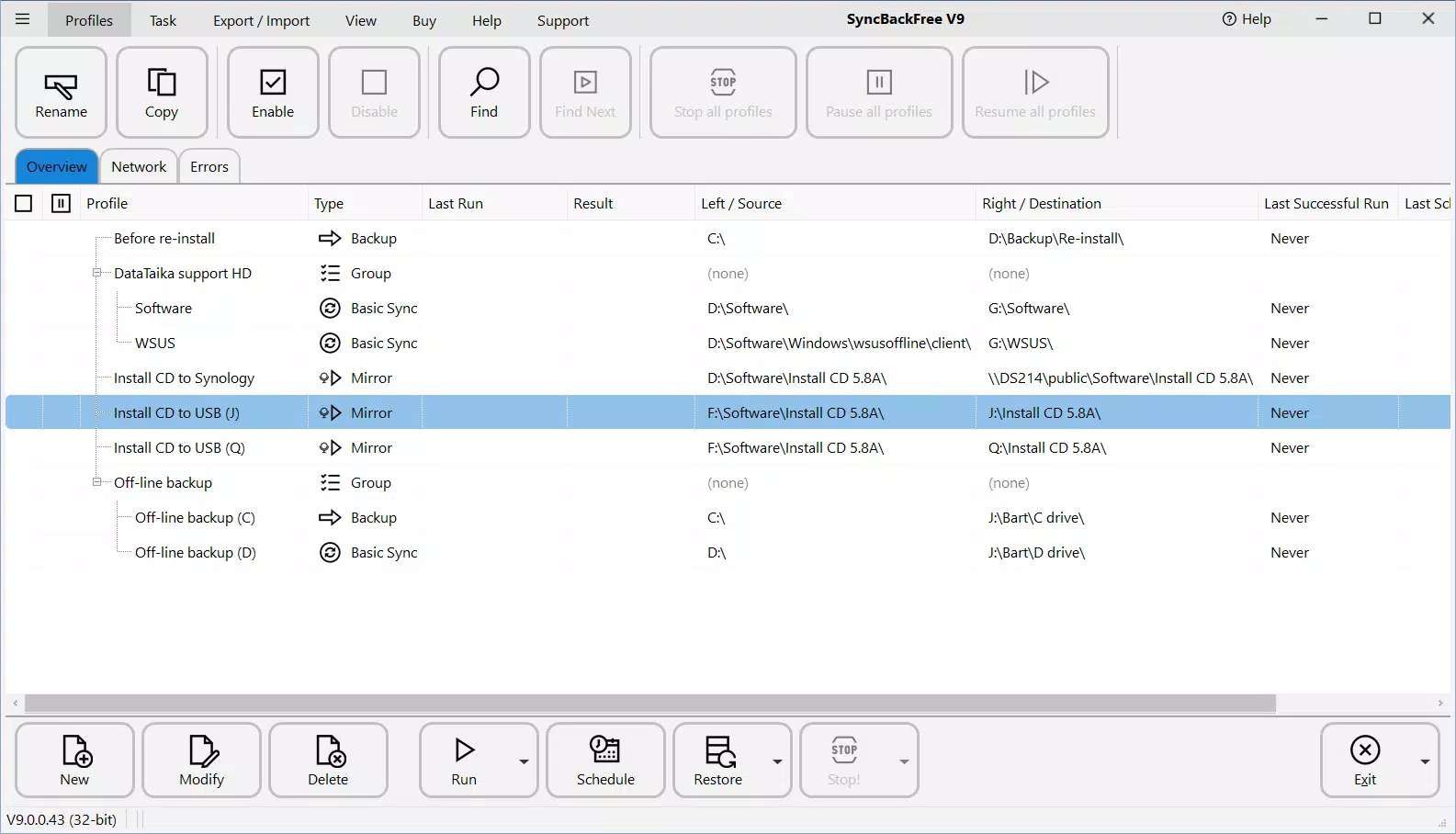Click the pause column header icon
This screenshot has width=1456, height=834.
click(x=61, y=203)
